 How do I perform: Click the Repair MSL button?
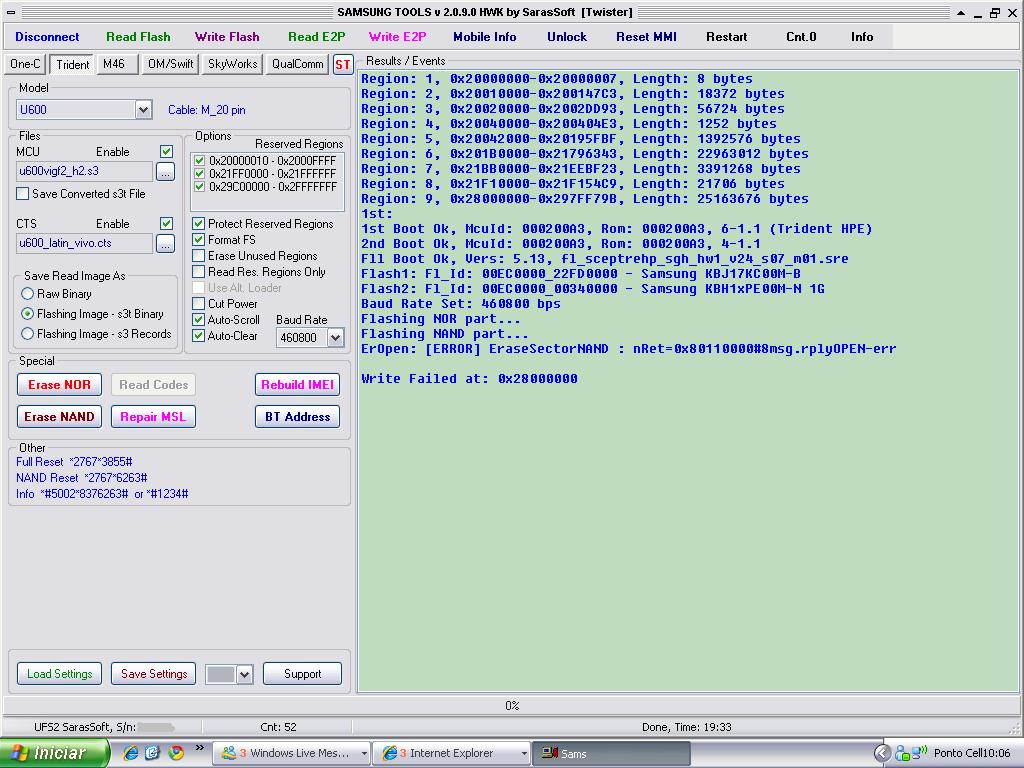(x=153, y=417)
